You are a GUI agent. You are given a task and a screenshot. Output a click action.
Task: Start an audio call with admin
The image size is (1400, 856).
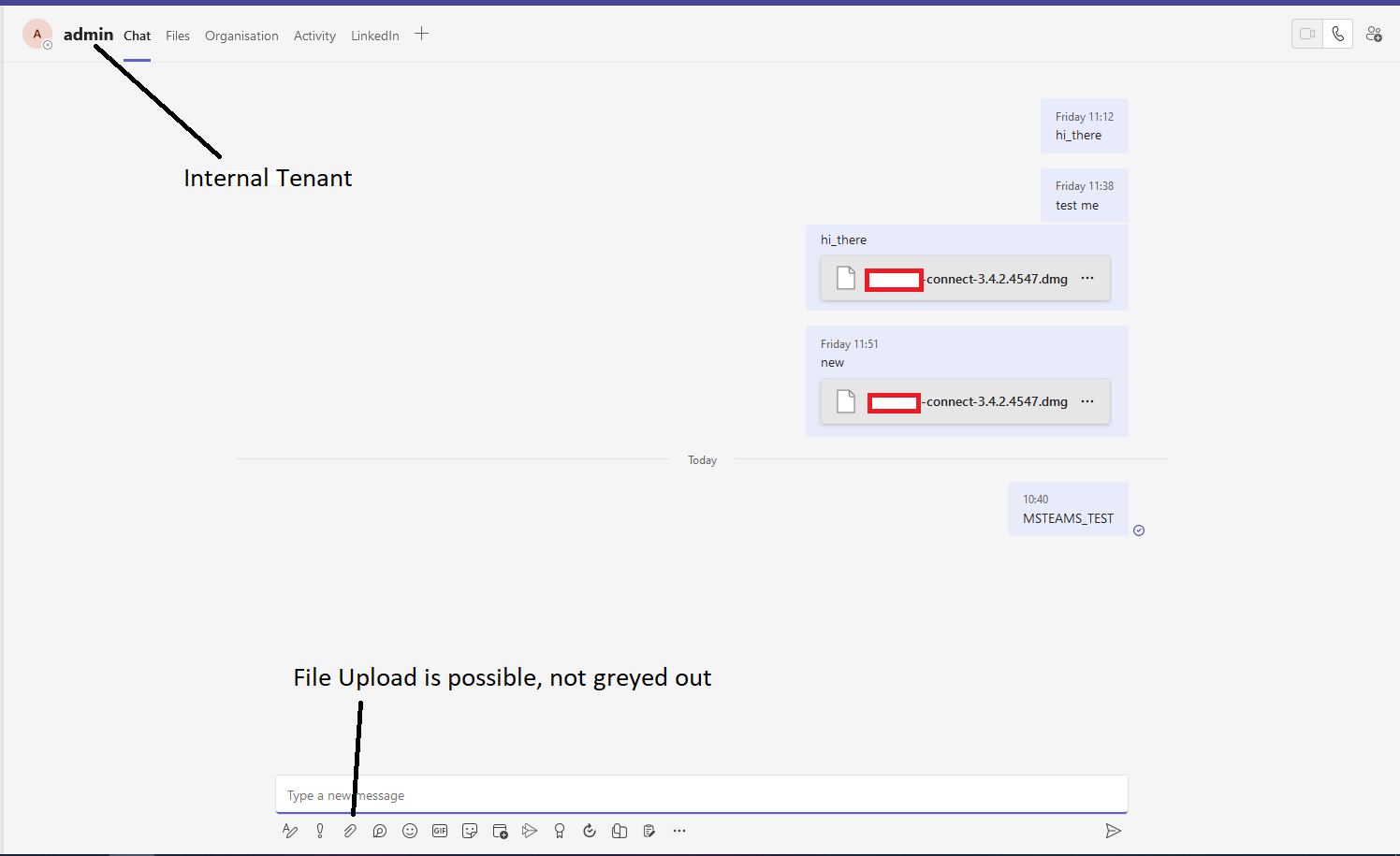[x=1338, y=33]
